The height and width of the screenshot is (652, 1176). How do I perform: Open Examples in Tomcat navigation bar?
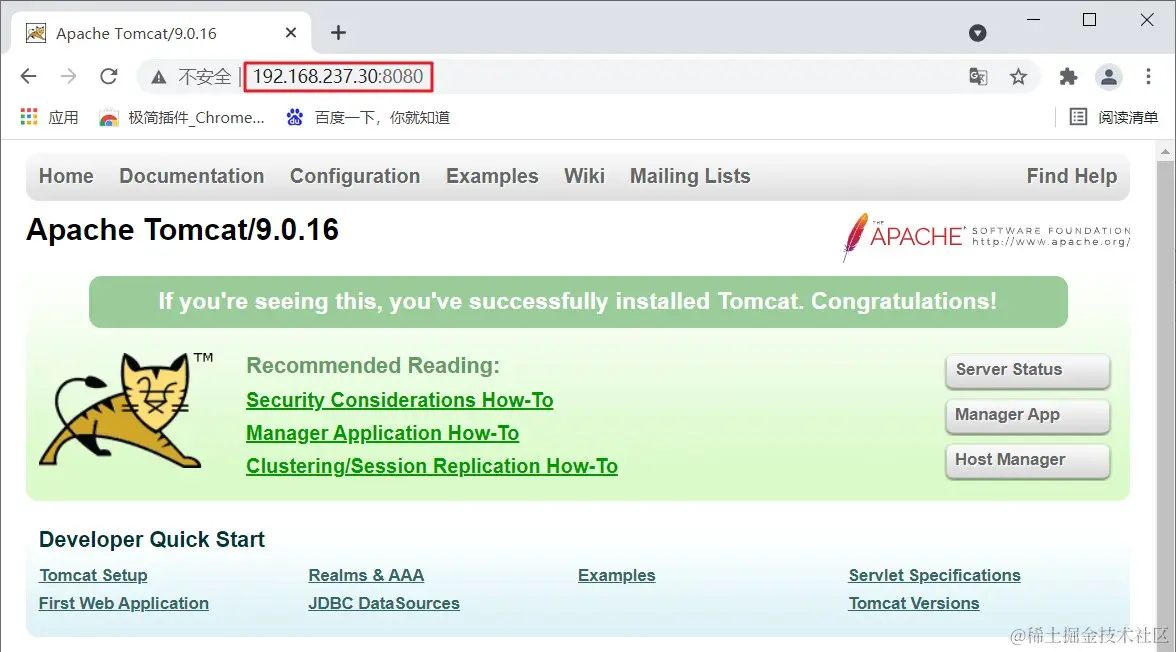pyautogui.click(x=492, y=176)
